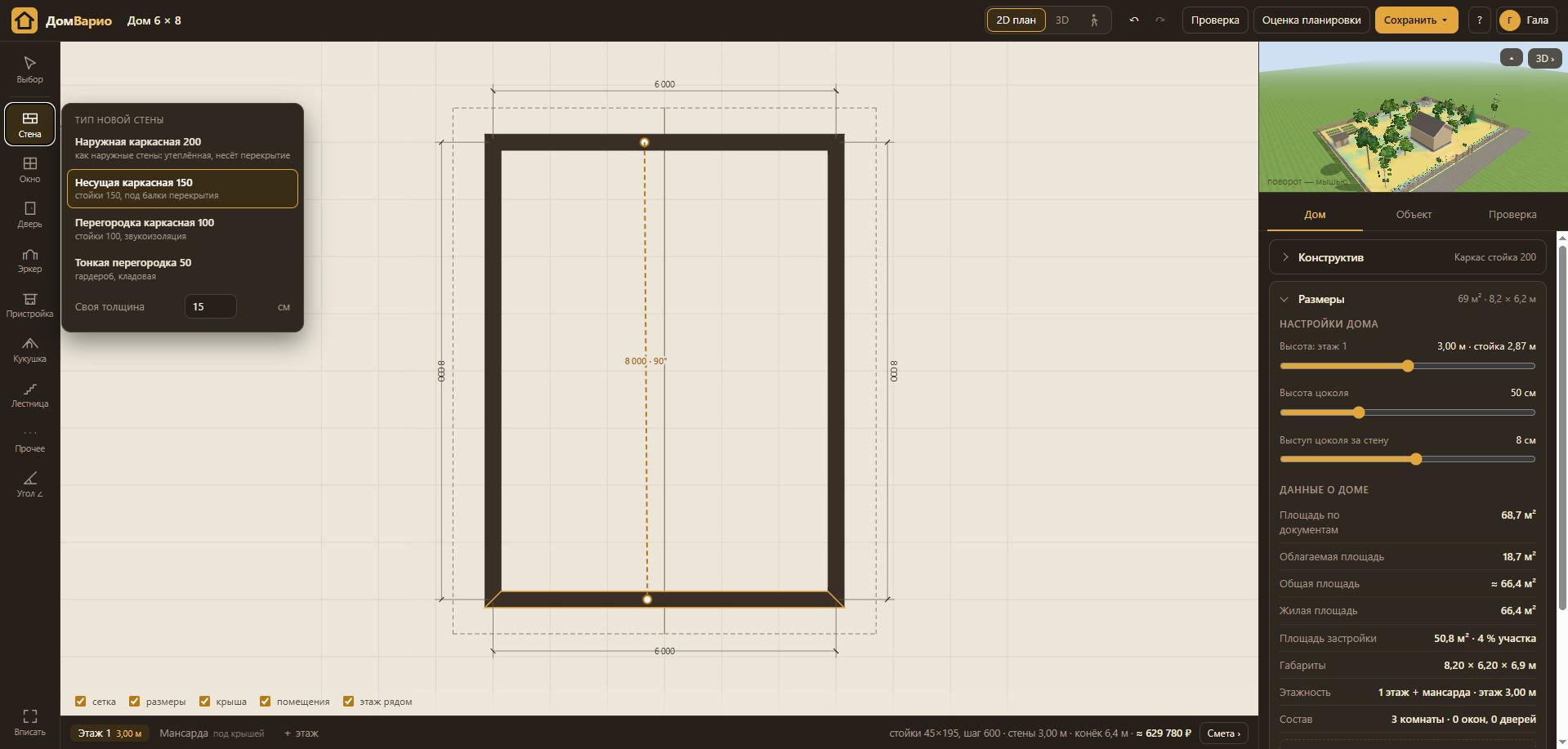Choose Тонкая перегородка 50 wall type
This screenshot has height=749, width=1568.
[182, 269]
